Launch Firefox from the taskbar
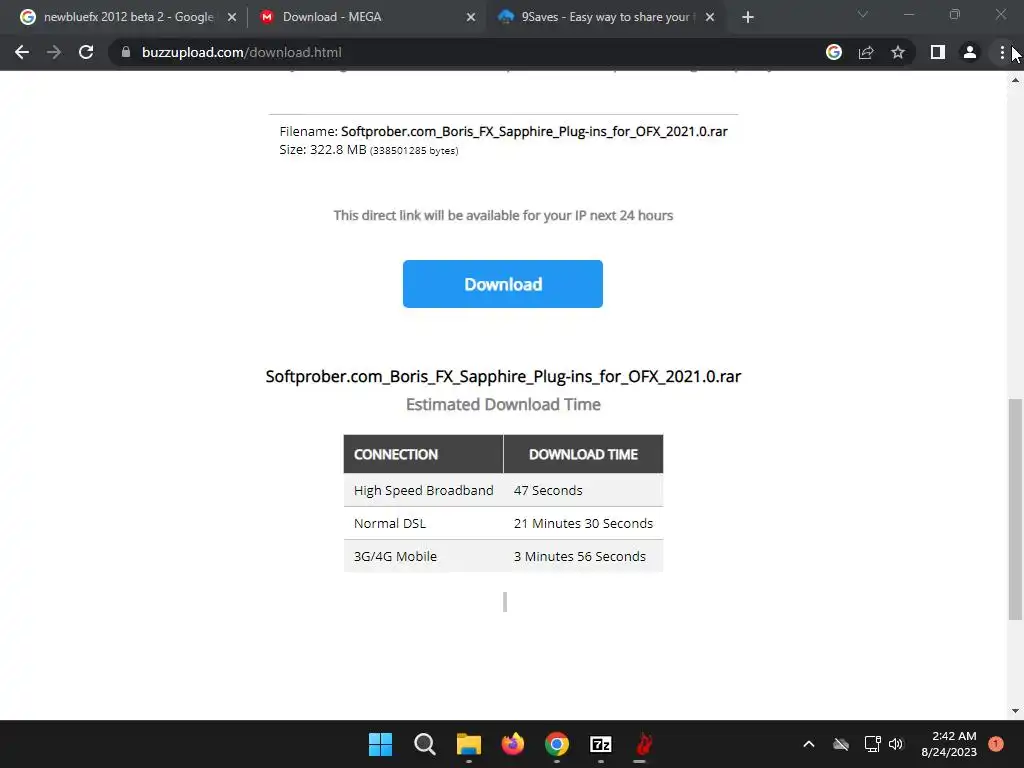The image size is (1024, 768). click(513, 744)
